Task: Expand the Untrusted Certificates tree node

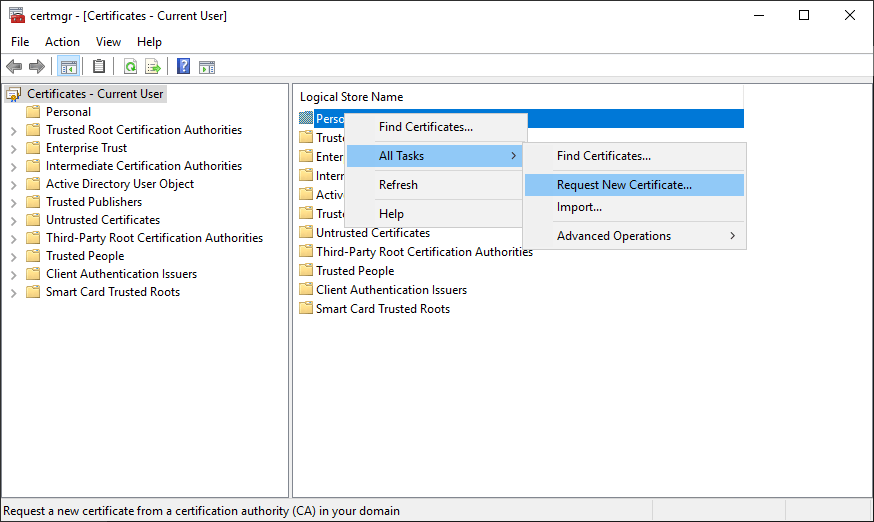Action: click(13, 220)
